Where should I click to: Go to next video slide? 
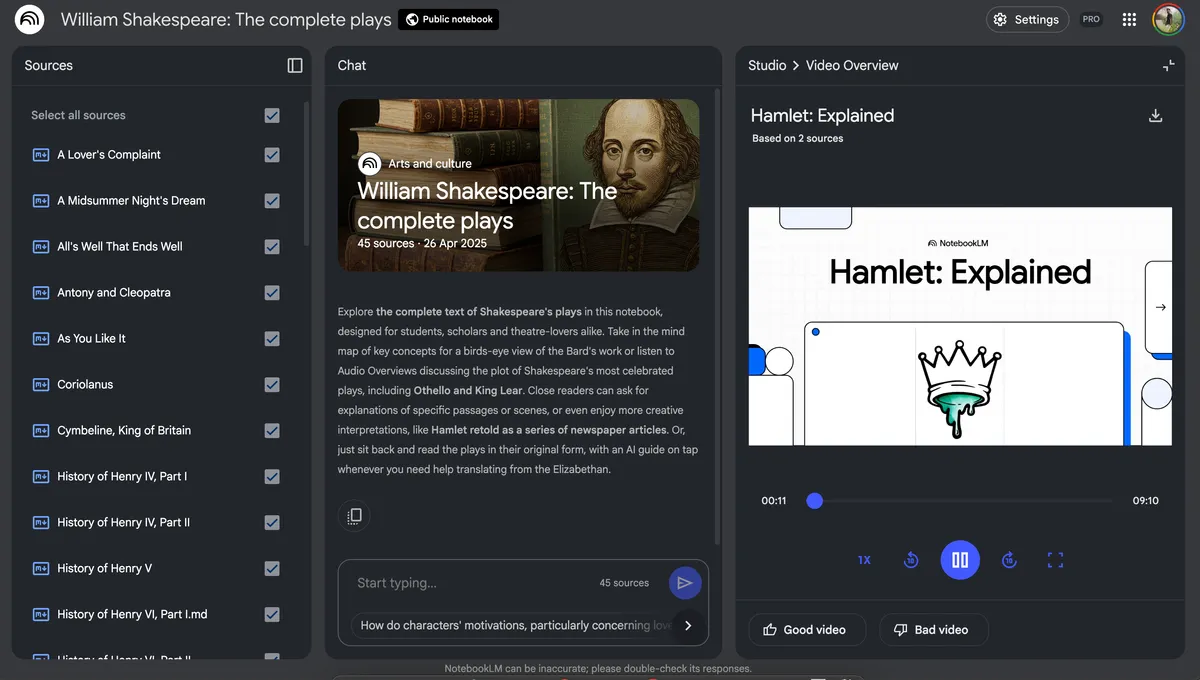[x=1160, y=307]
